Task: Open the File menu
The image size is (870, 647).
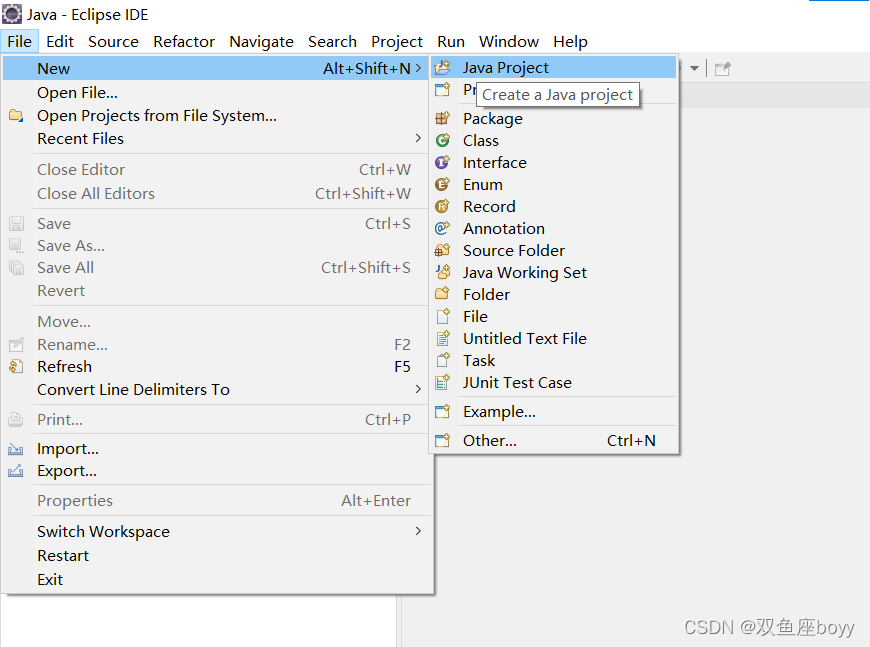Action: (x=19, y=42)
